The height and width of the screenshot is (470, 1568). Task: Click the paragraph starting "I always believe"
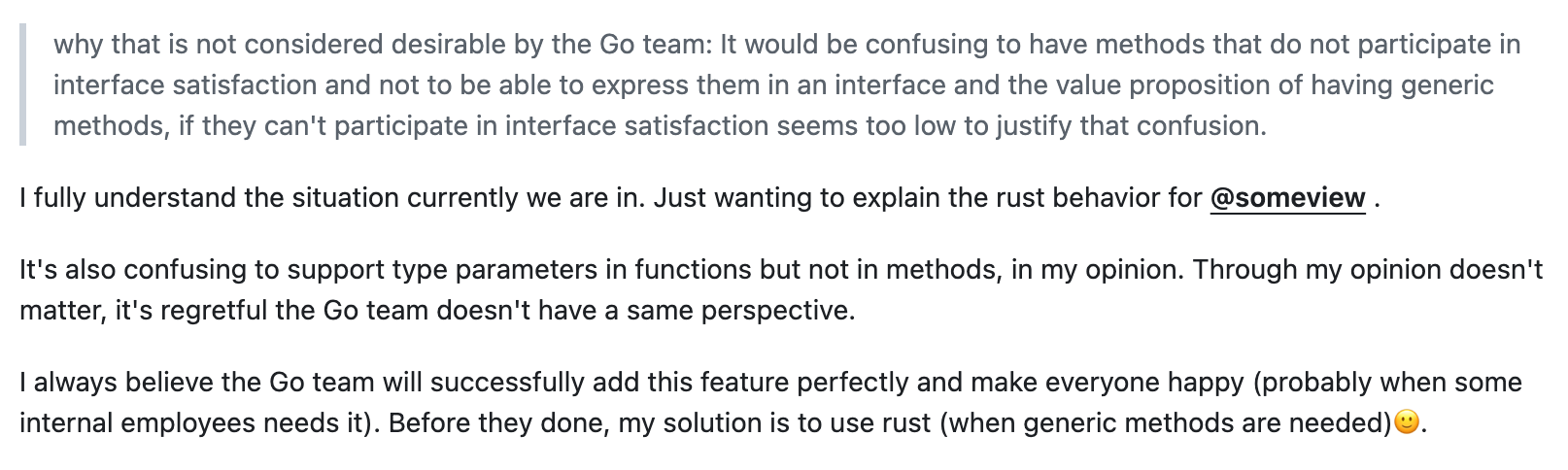(x=770, y=403)
